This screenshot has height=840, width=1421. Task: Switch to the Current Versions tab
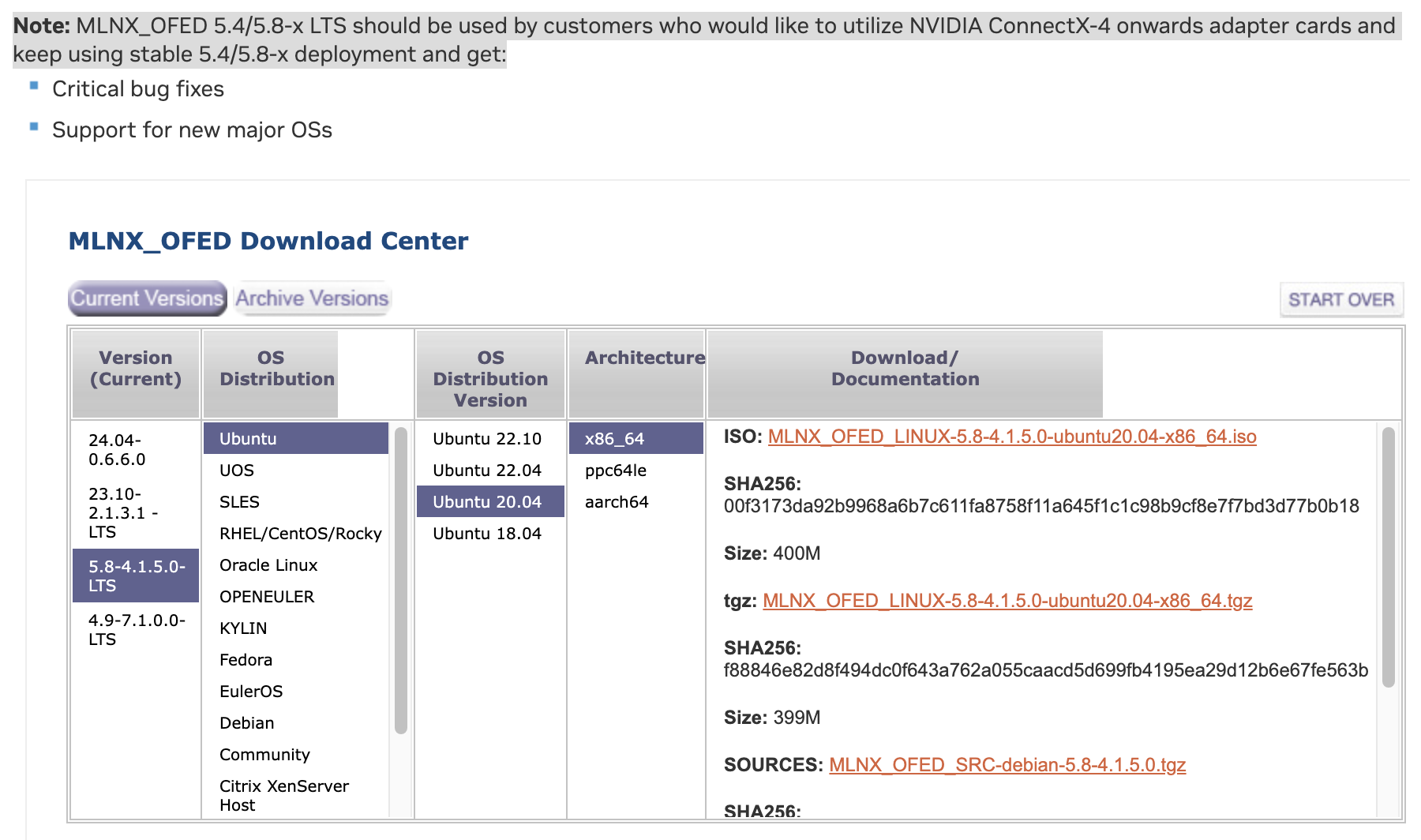[x=148, y=298]
